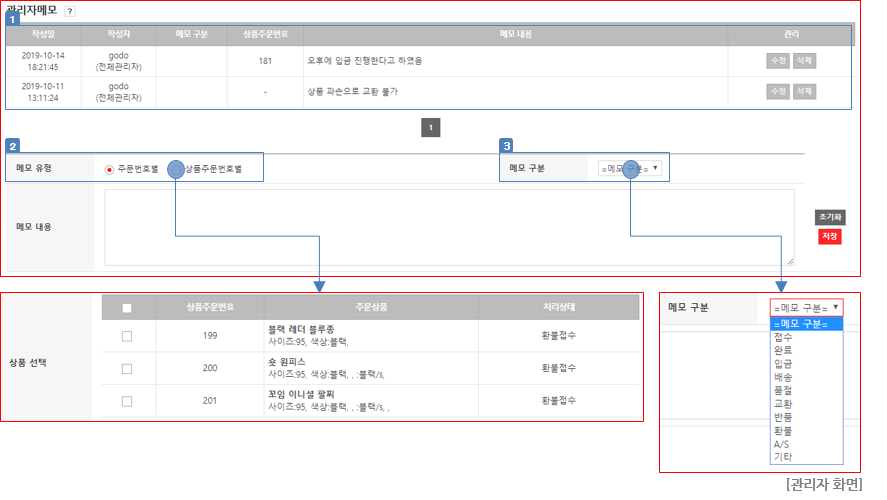Check the box for product order 199
887x500 pixels.
(x=127, y=336)
